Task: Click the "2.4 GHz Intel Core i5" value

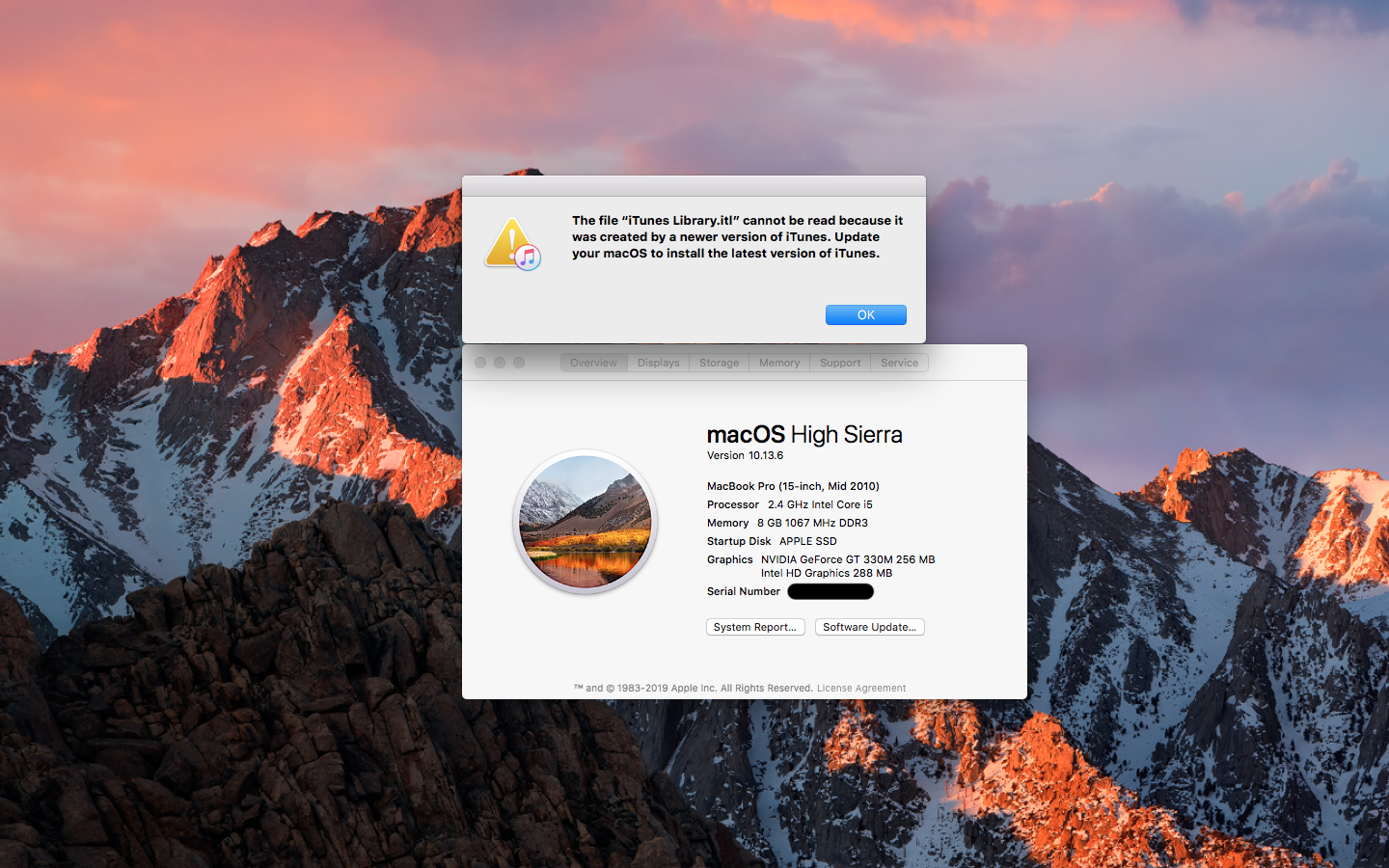Action: click(x=820, y=504)
